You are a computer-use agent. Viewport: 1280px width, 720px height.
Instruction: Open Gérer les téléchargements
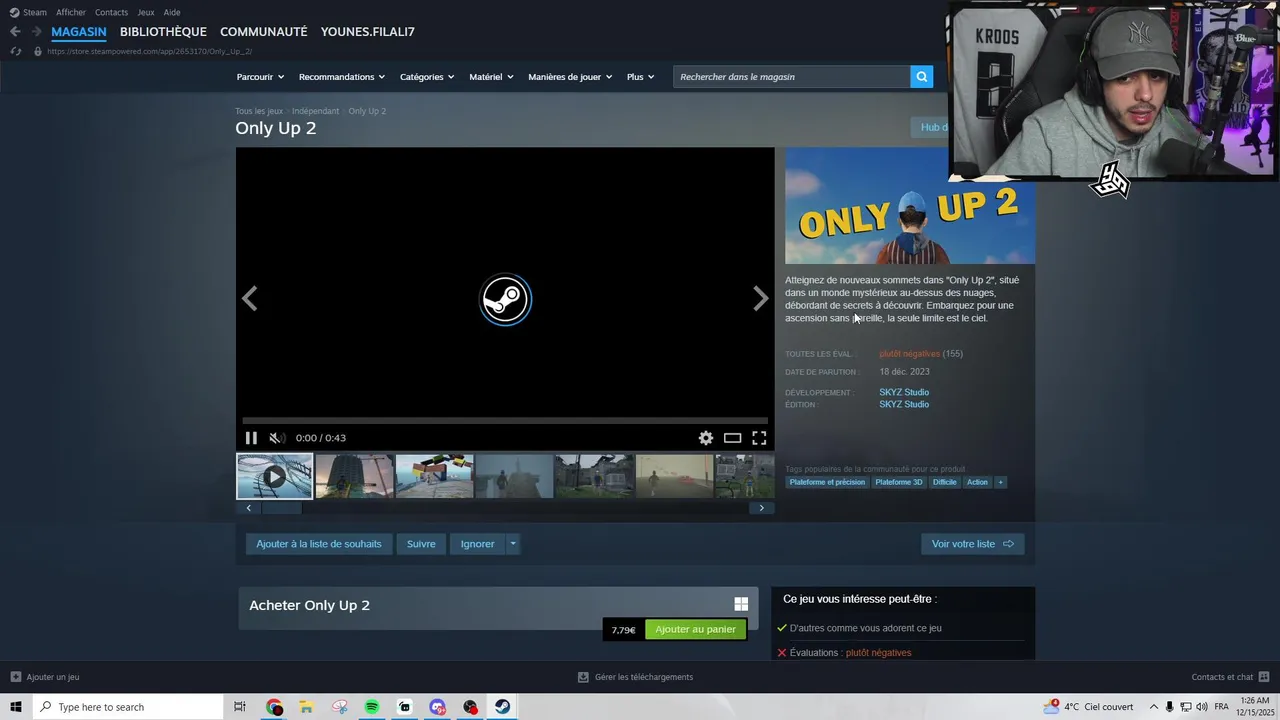(x=635, y=677)
